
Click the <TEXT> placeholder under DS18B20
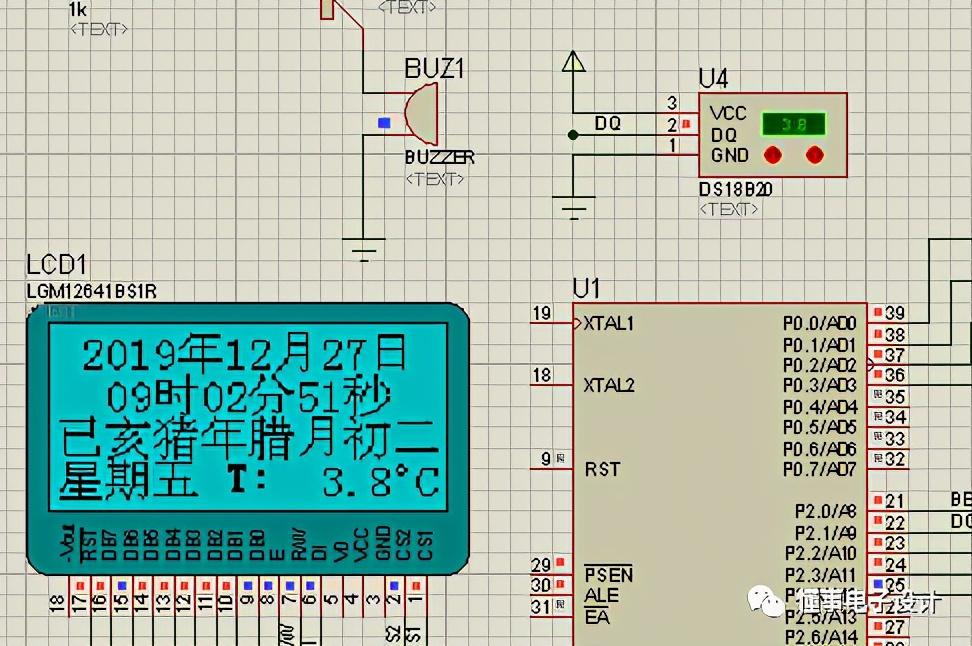click(x=728, y=210)
